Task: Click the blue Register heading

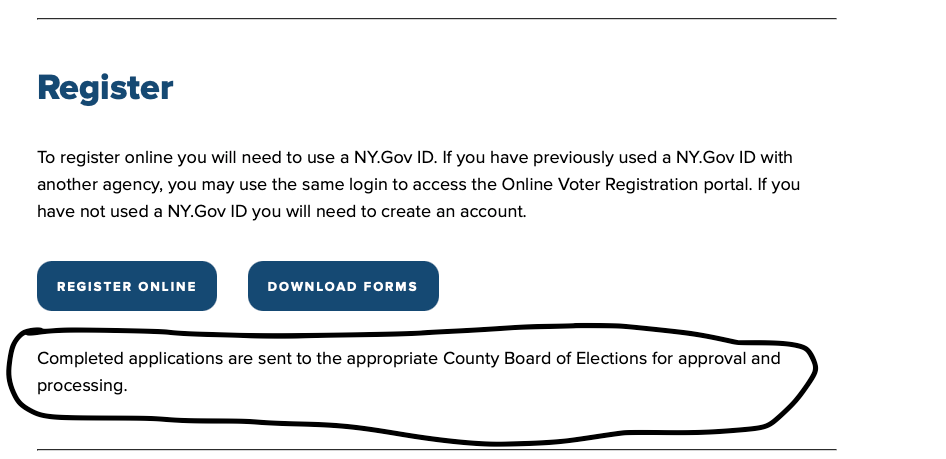Action: (x=105, y=88)
